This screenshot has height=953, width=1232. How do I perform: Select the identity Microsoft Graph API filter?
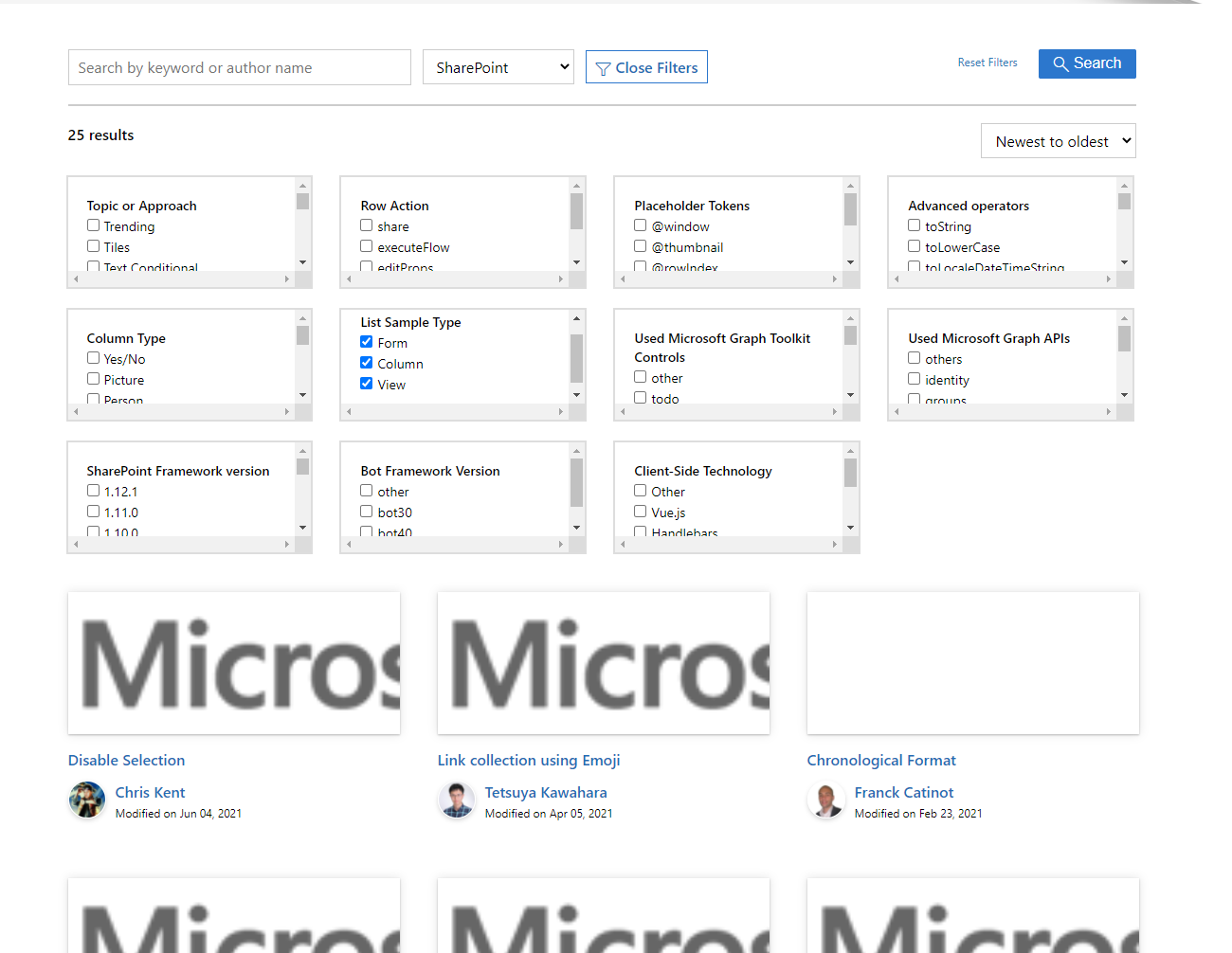tap(914, 379)
